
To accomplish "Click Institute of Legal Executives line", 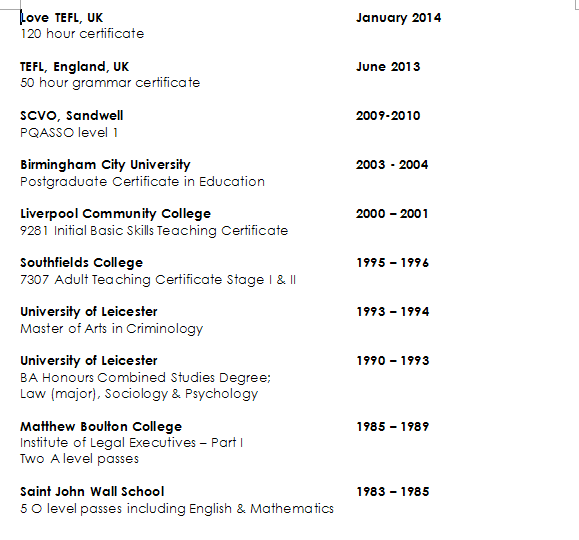I will tap(131, 443).
